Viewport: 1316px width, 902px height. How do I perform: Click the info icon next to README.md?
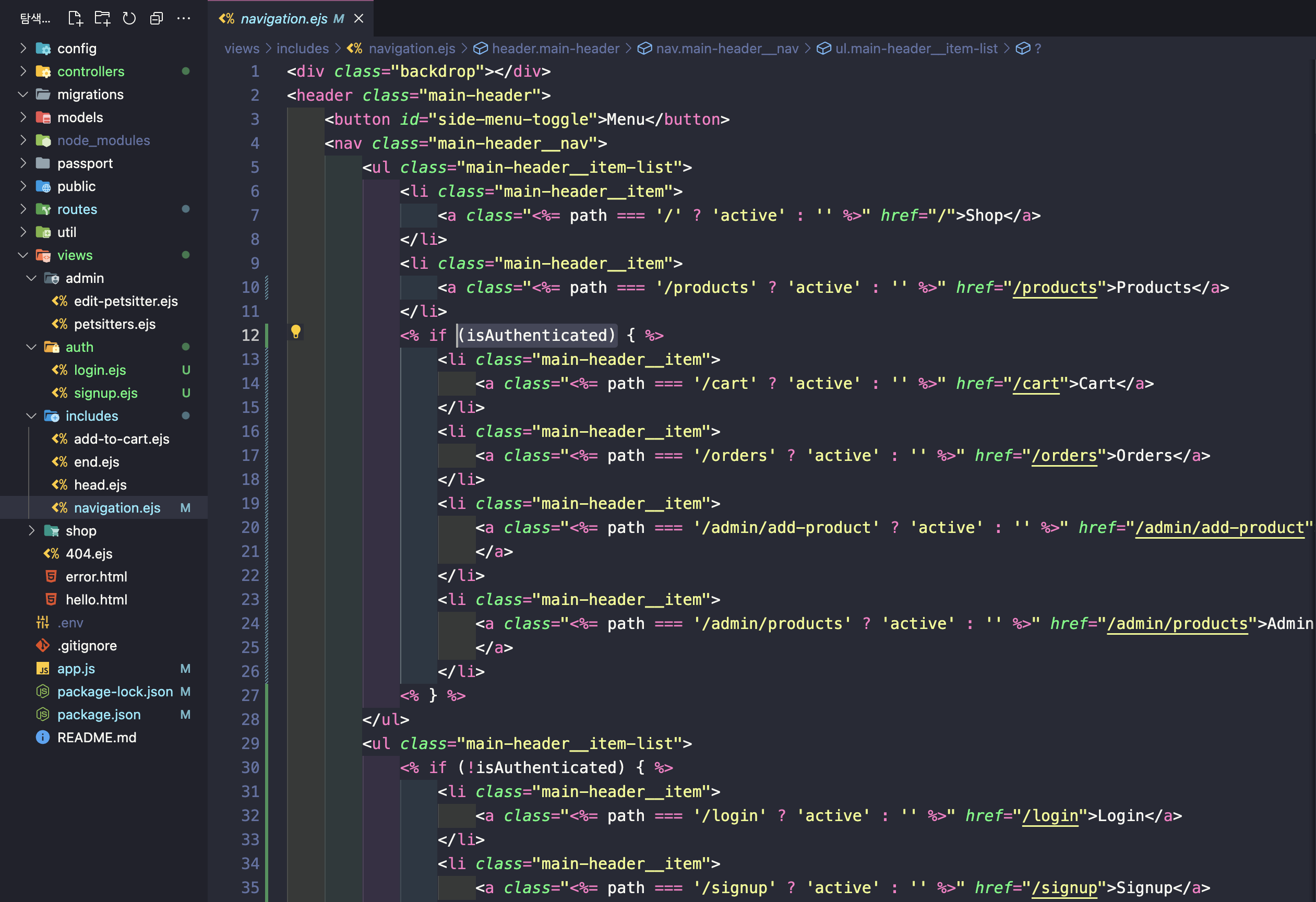coord(42,737)
